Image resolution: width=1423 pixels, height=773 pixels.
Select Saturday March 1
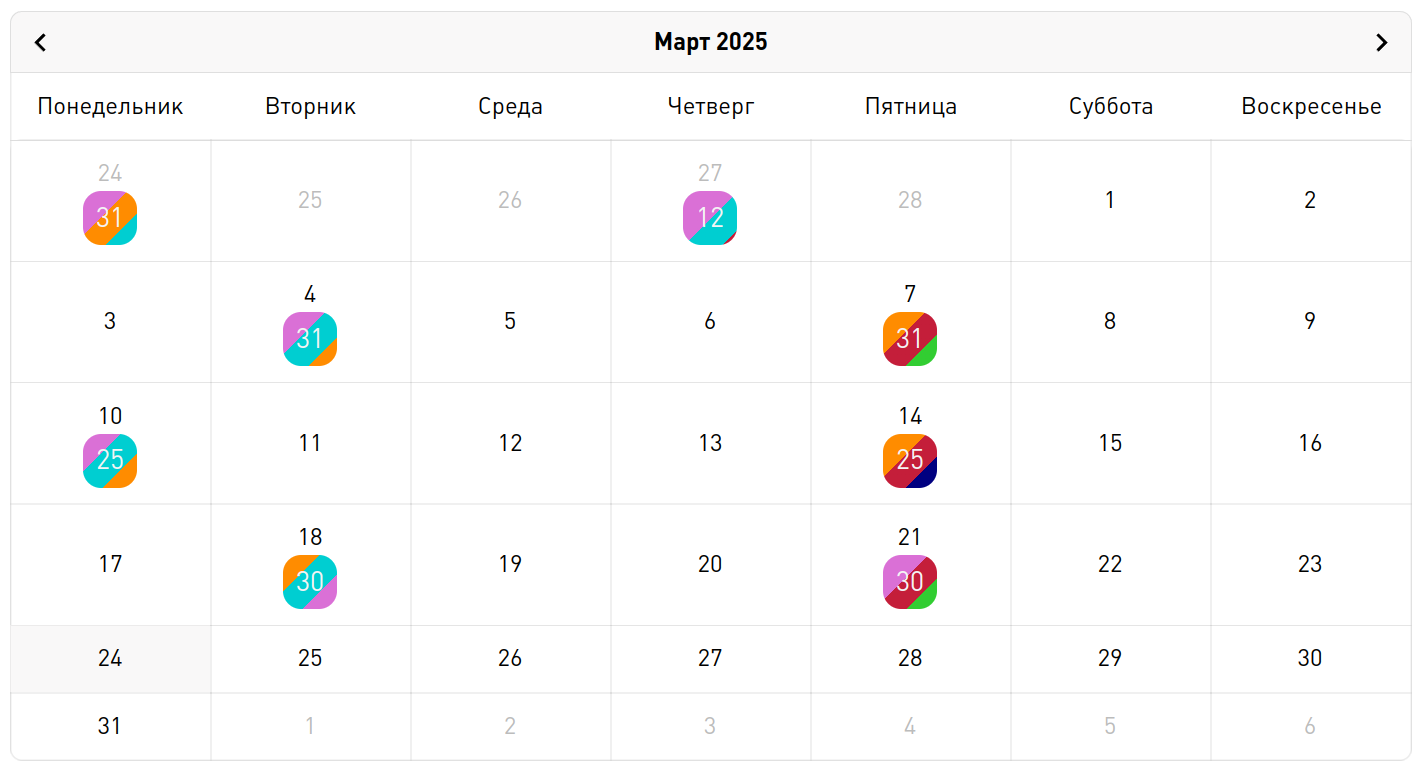tap(1110, 200)
